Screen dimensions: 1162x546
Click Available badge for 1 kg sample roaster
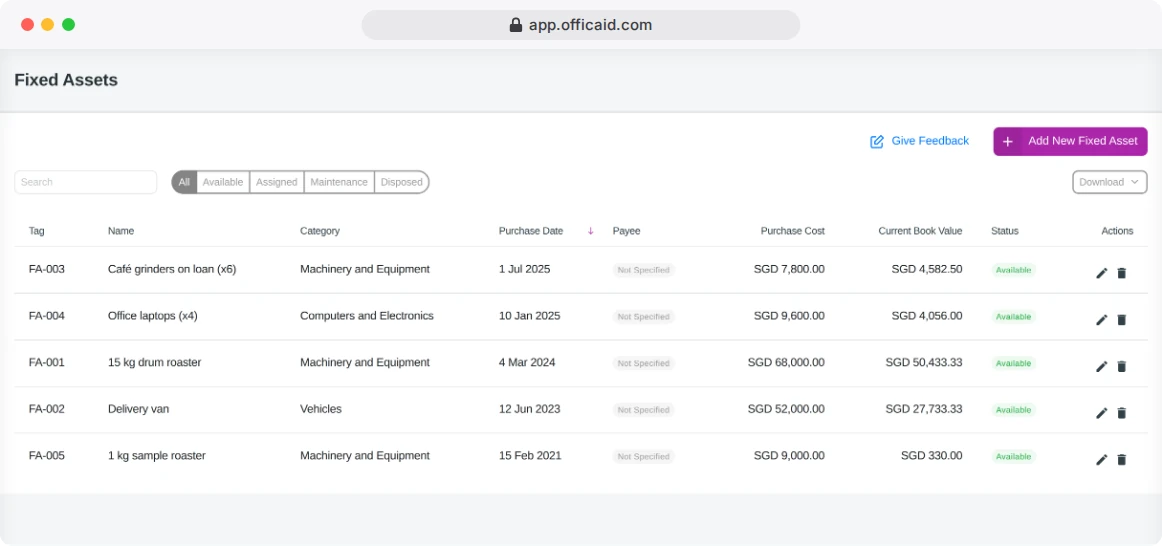(1013, 456)
